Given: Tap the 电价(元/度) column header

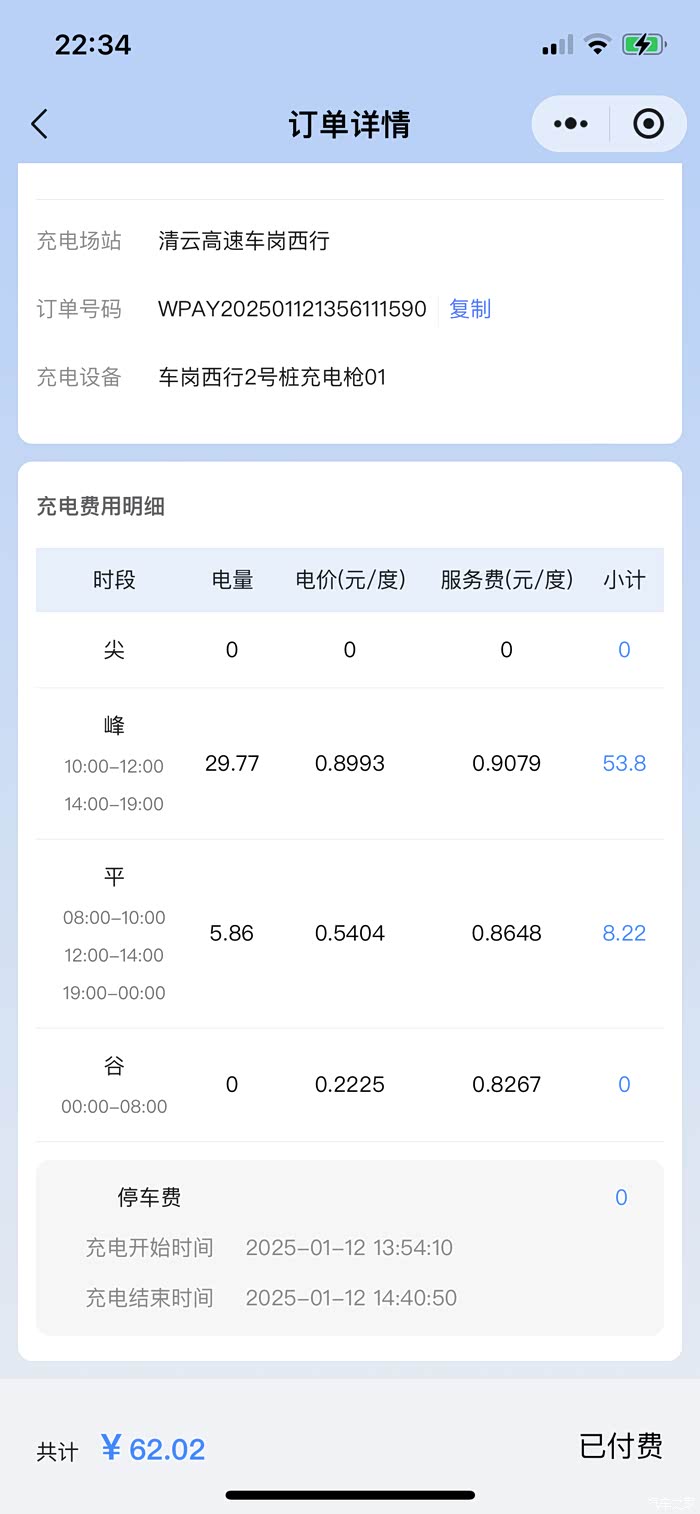Looking at the screenshot, I should click(x=350, y=580).
